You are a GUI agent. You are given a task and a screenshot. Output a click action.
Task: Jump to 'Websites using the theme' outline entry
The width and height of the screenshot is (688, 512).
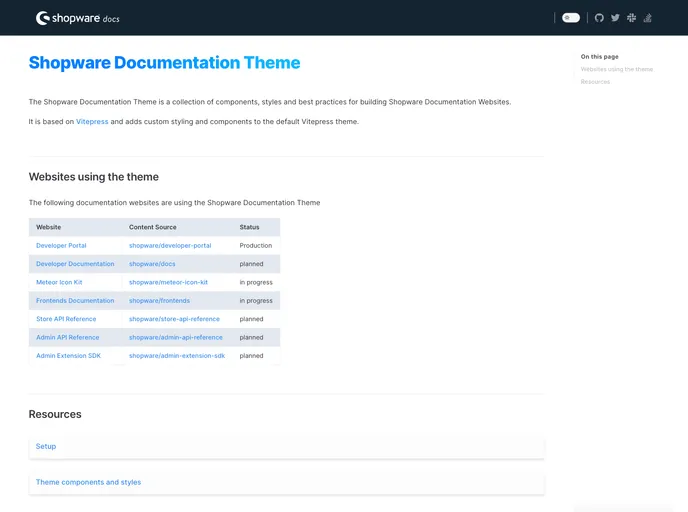616,69
